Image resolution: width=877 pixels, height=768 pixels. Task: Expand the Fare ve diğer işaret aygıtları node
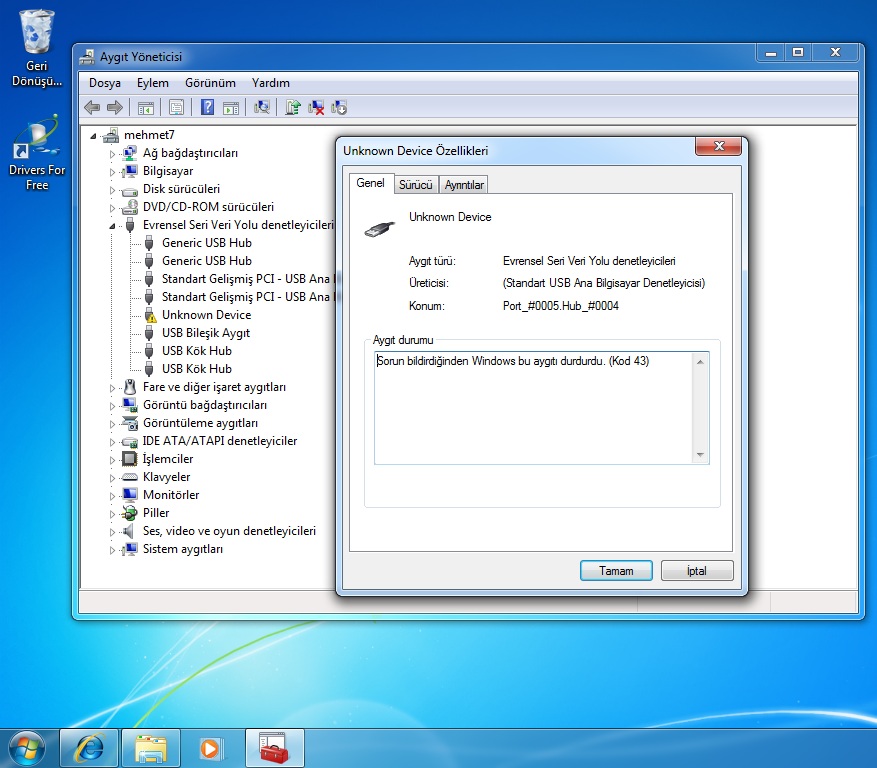click(112, 388)
